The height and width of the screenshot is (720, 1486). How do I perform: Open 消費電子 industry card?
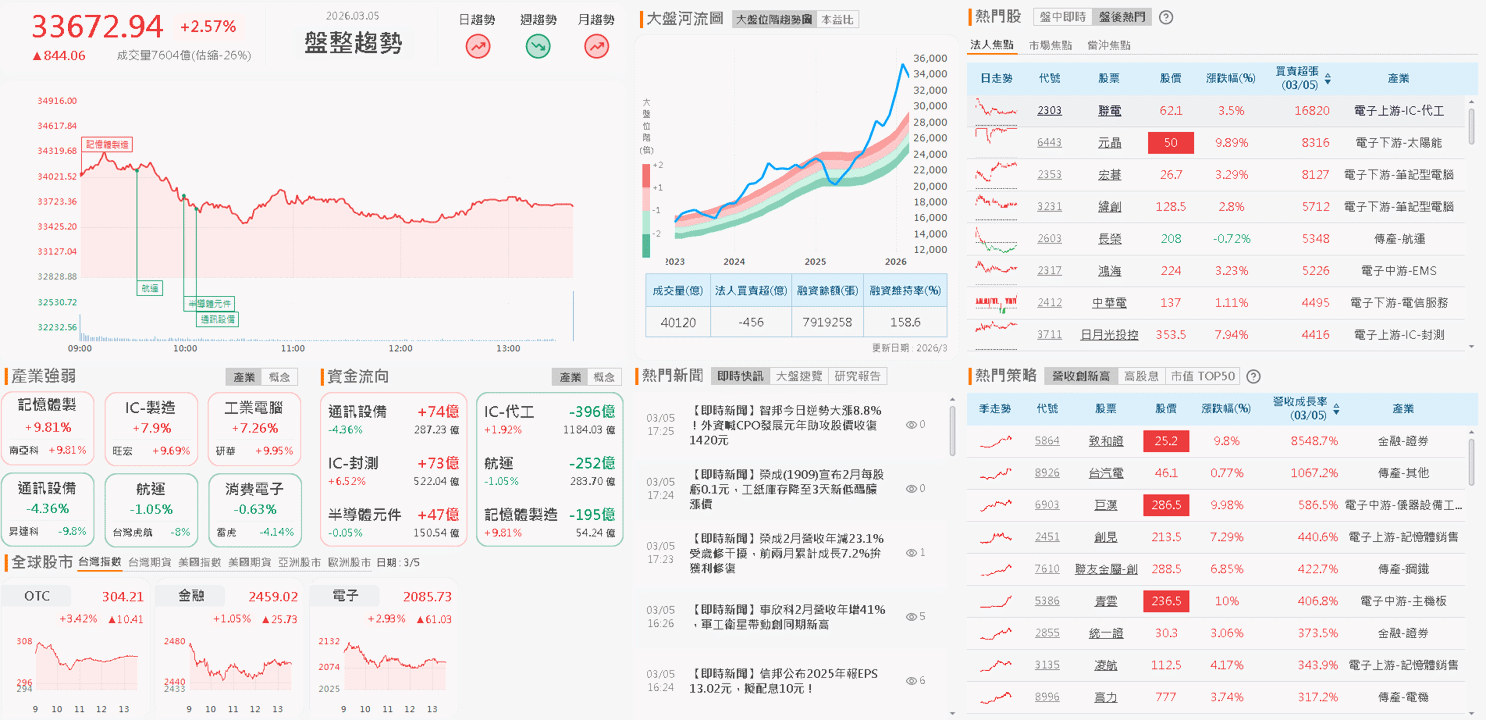tap(253, 509)
